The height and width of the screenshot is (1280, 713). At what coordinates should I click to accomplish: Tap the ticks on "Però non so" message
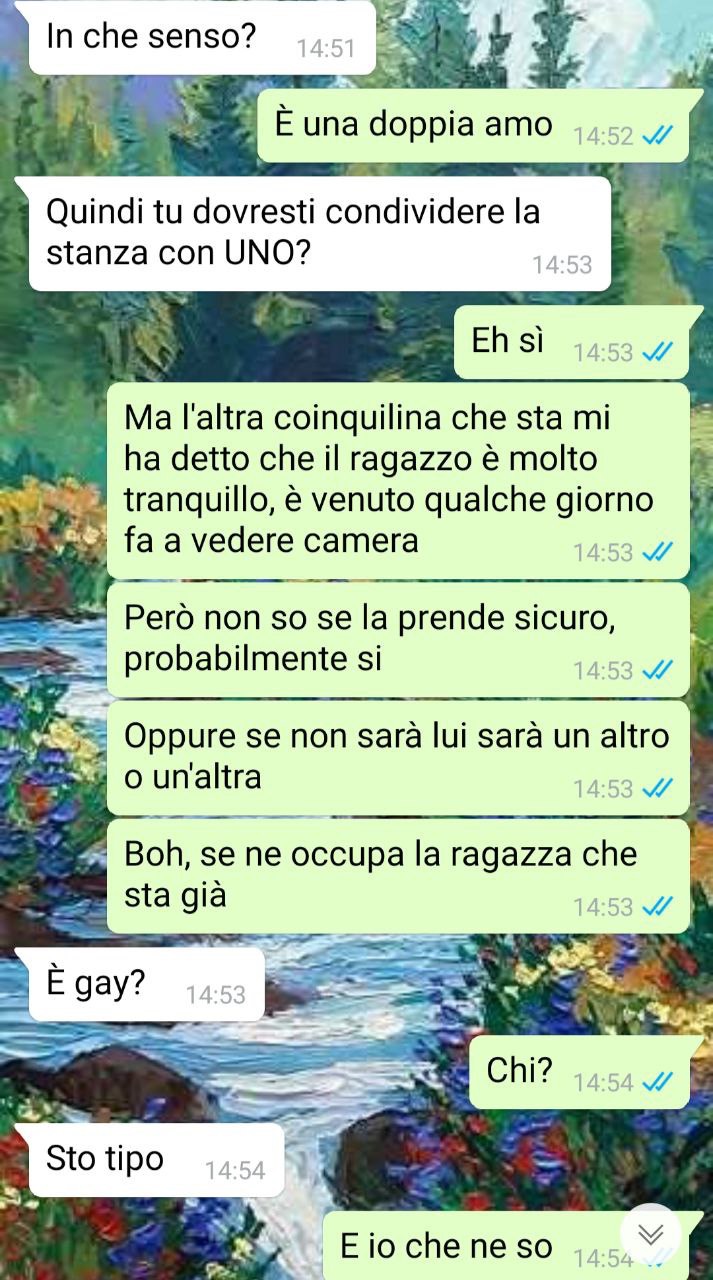pyautogui.click(x=657, y=671)
